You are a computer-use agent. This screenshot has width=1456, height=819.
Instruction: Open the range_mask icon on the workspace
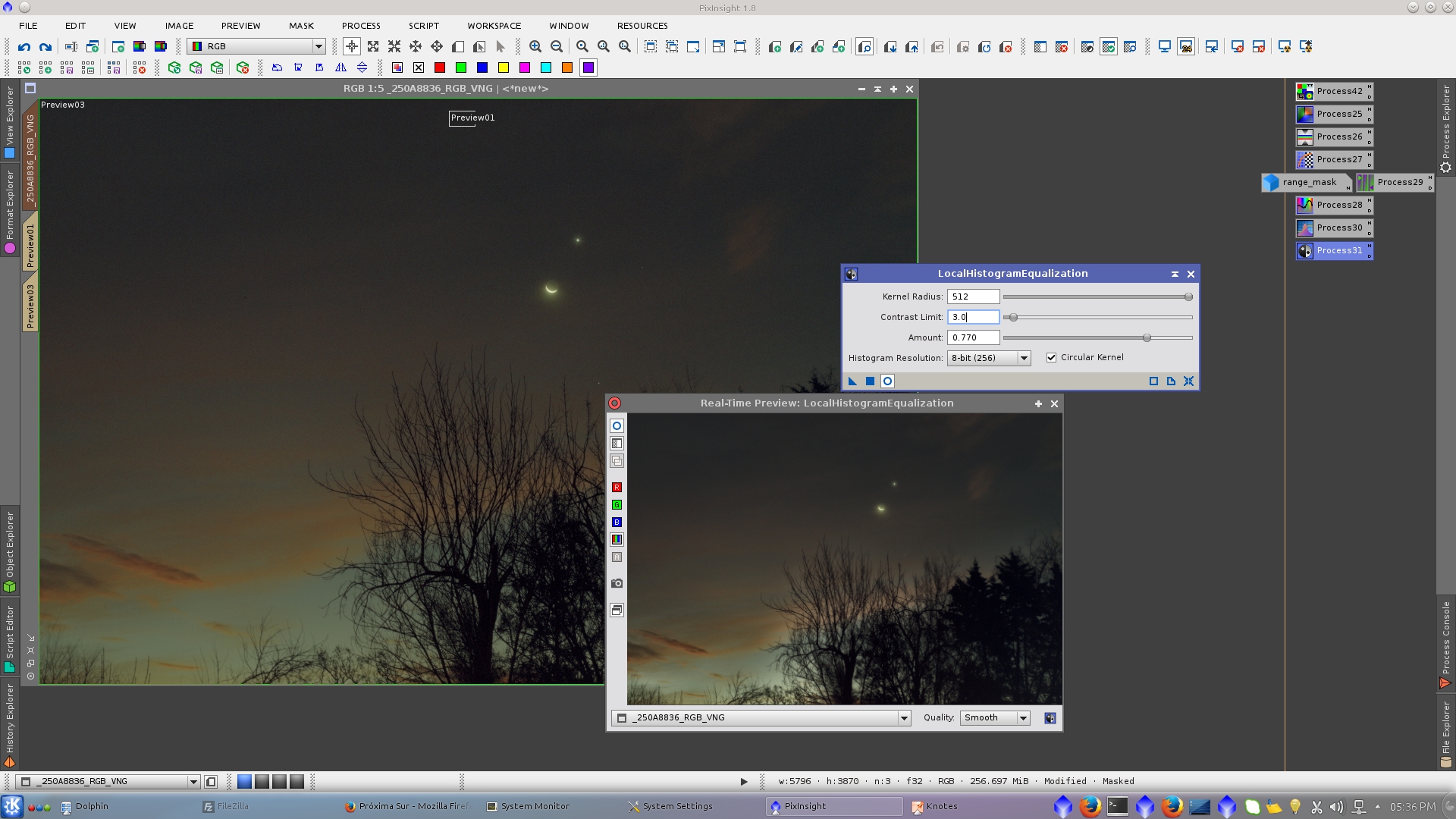(x=1307, y=183)
